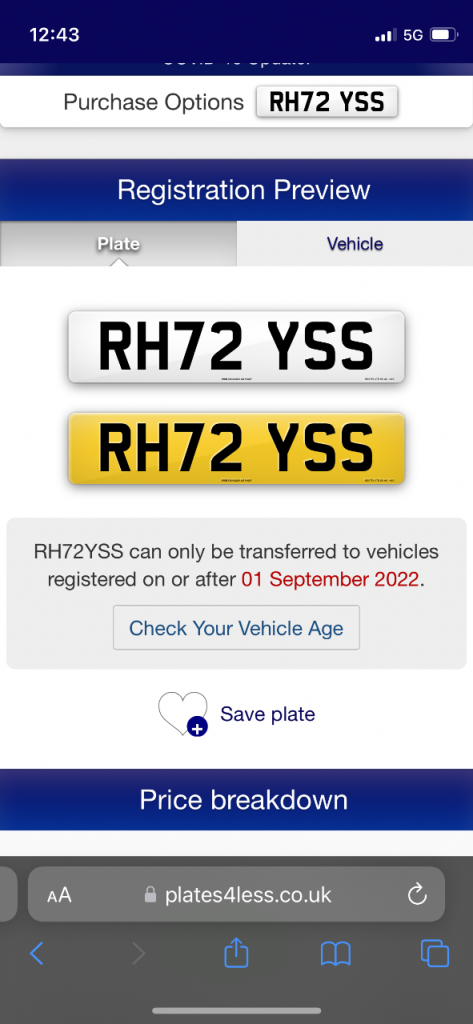
Task: Tap the Safari forward arrow
Action: point(138,954)
